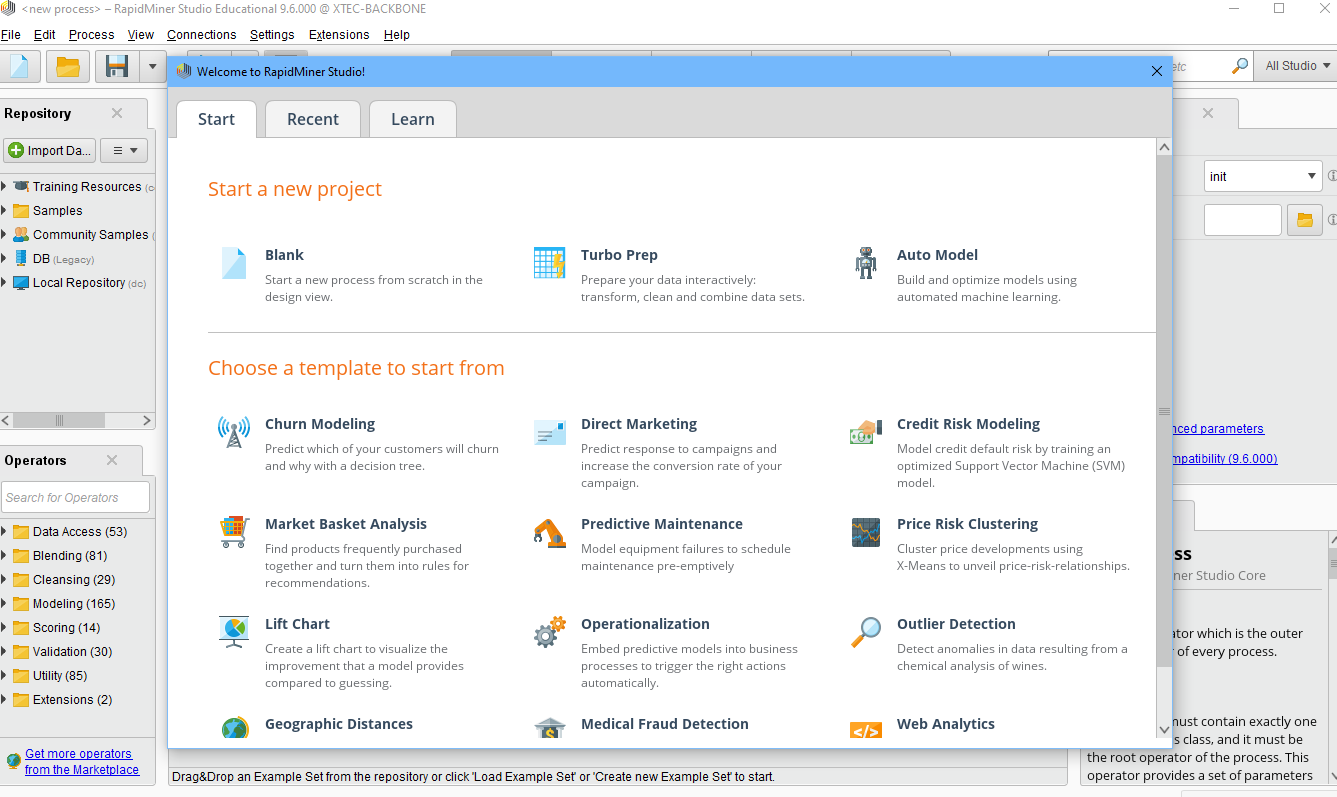Select the Geographic Distances globe icon

234,728
